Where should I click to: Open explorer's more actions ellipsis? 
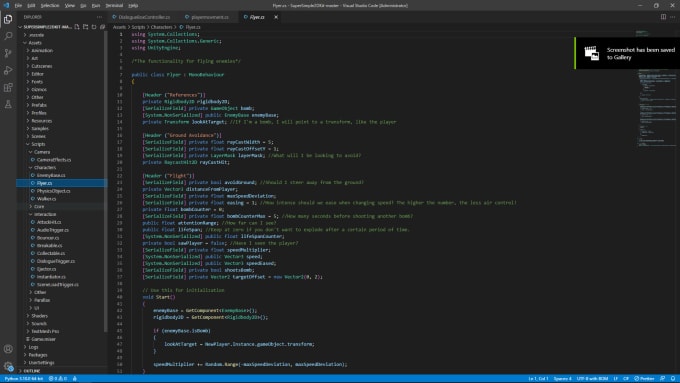tap(99, 17)
